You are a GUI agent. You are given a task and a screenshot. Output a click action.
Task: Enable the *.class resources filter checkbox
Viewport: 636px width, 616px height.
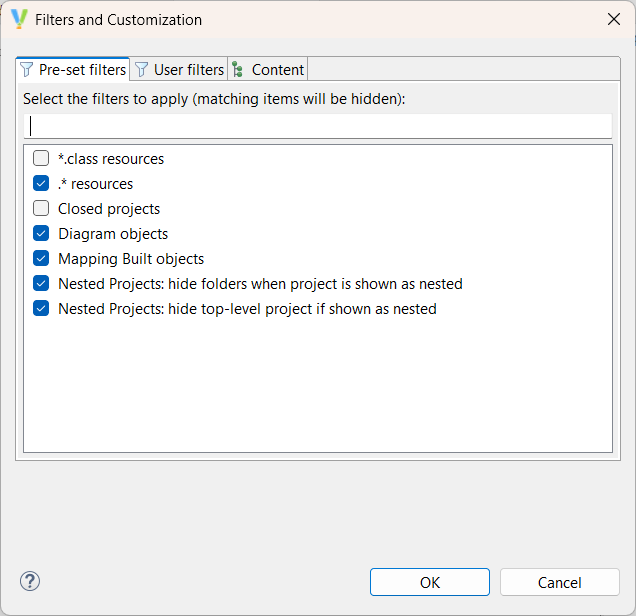click(x=41, y=158)
